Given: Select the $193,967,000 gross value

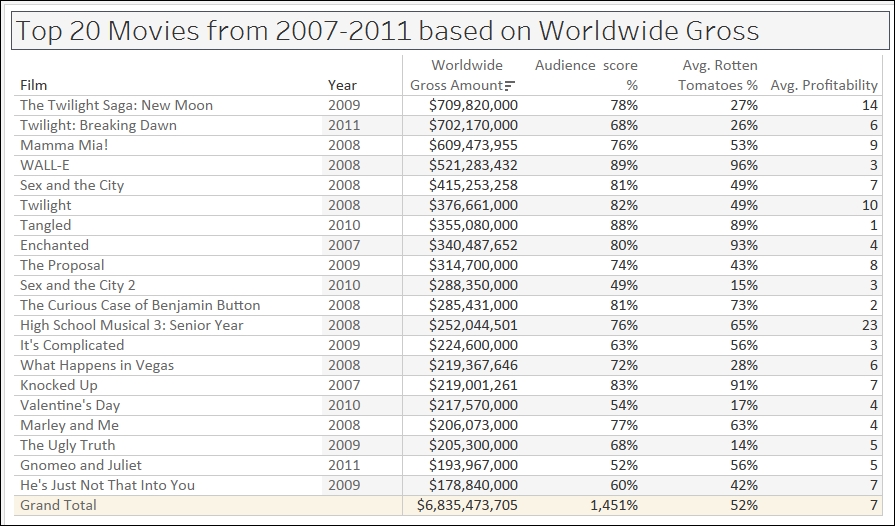Looking at the screenshot, I should (473, 465).
